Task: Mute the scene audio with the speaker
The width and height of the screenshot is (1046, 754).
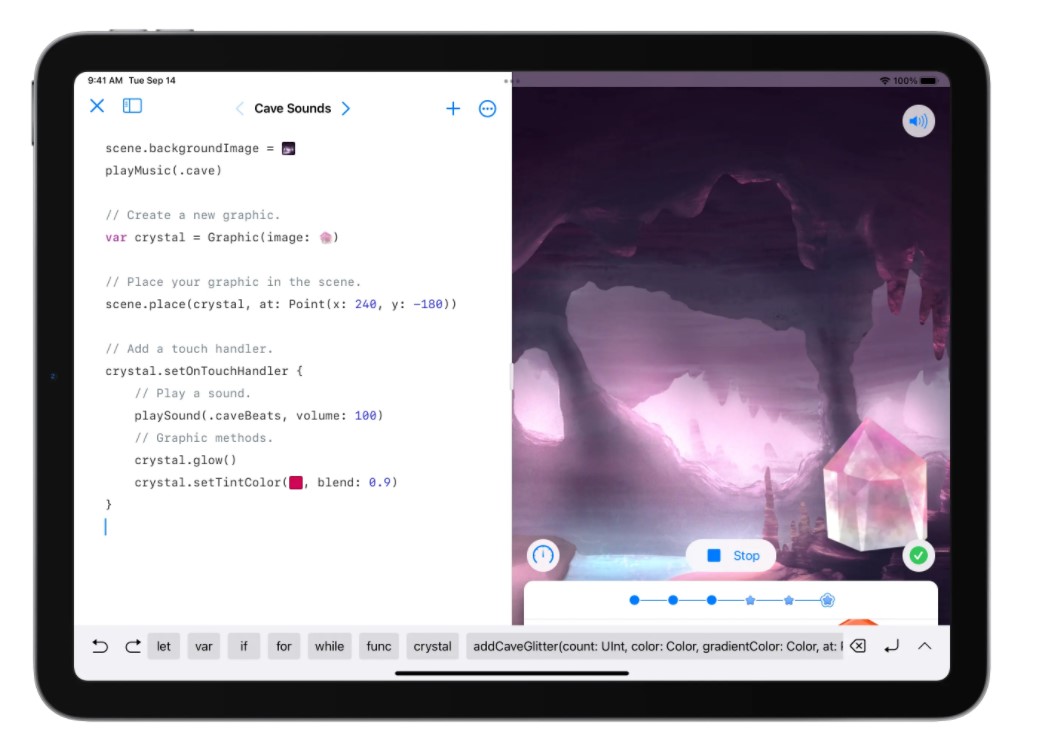Action: tap(918, 120)
